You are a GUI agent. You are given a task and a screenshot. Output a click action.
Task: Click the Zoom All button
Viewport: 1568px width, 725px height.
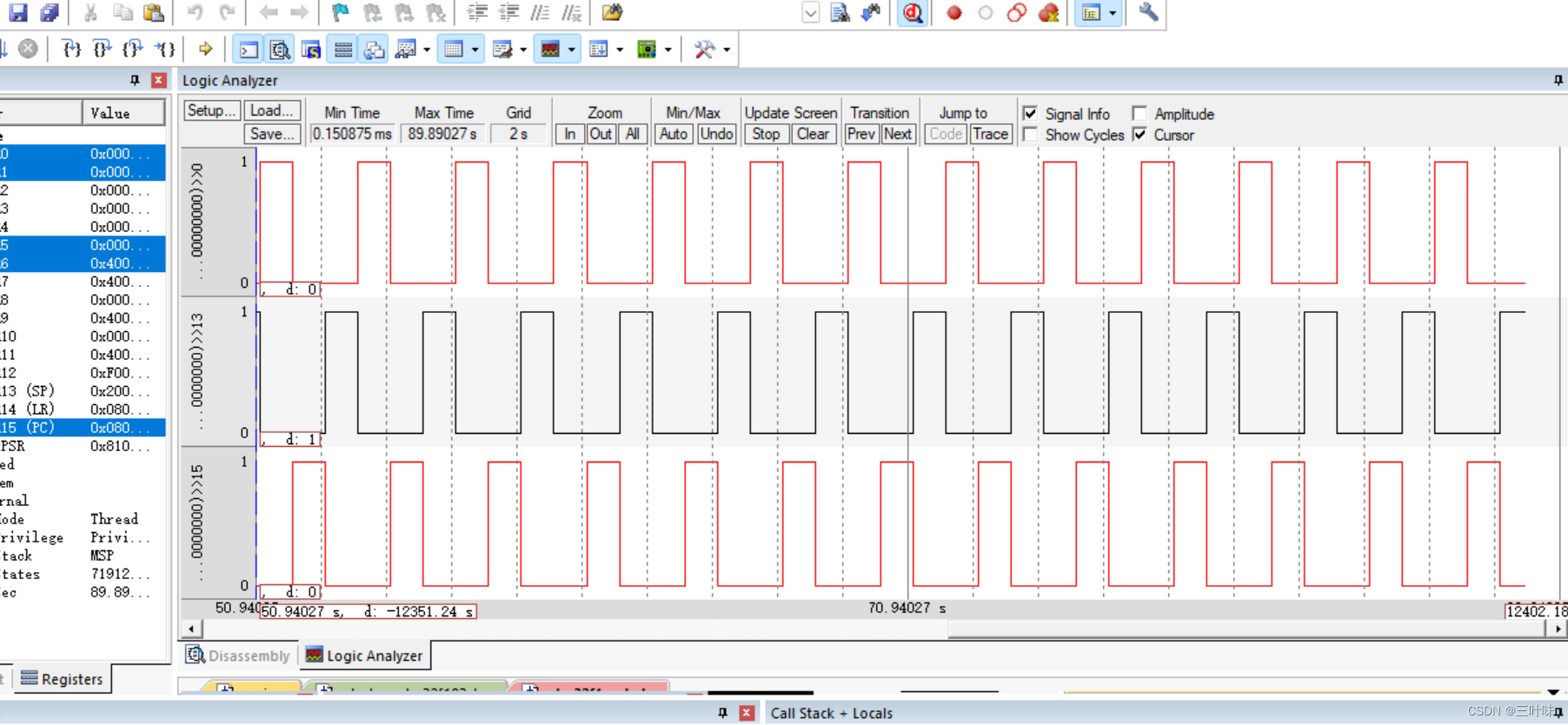[x=632, y=134]
